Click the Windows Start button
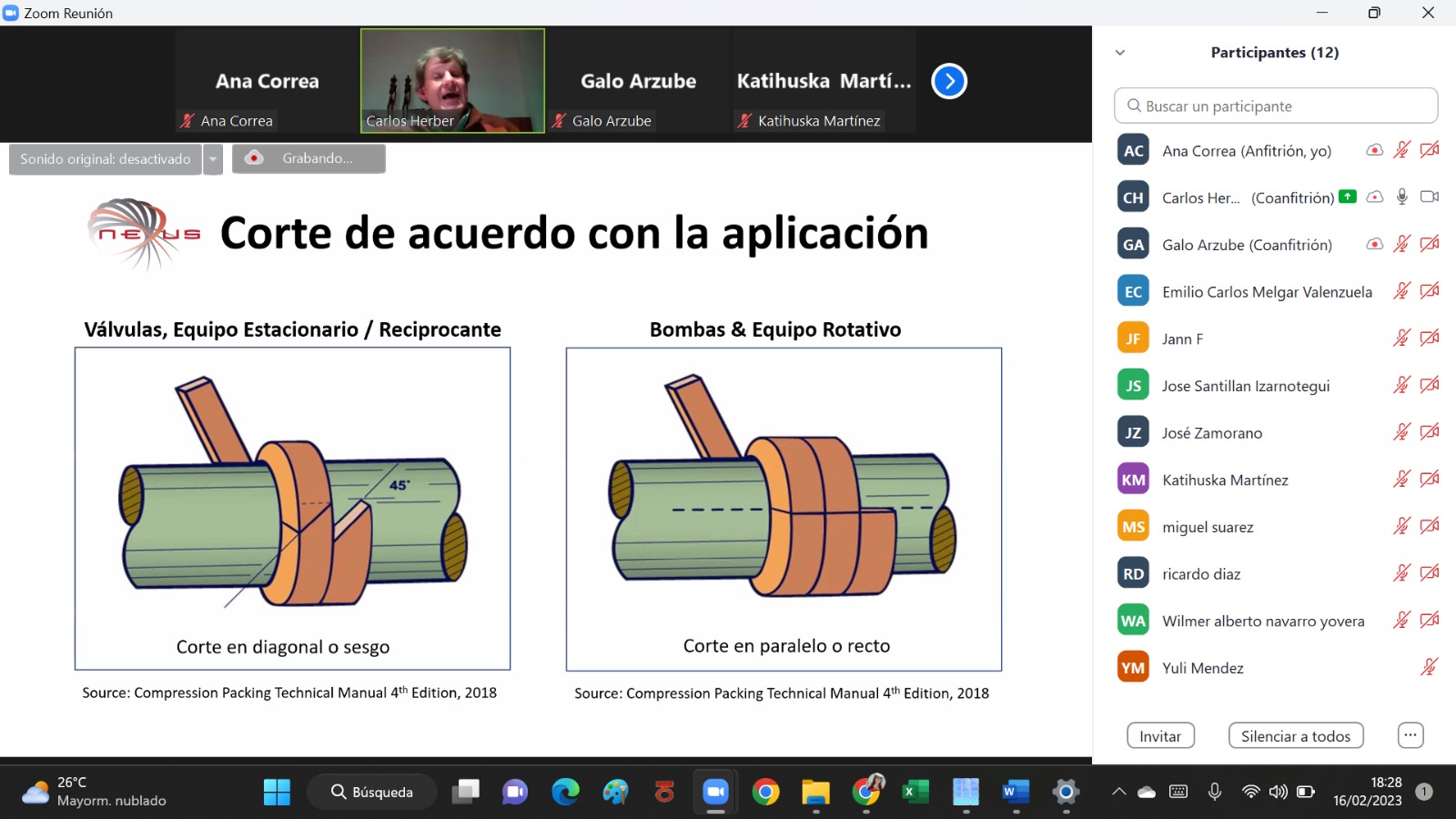This screenshot has height=819, width=1456. pyautogui.click(x=277, y=792)
